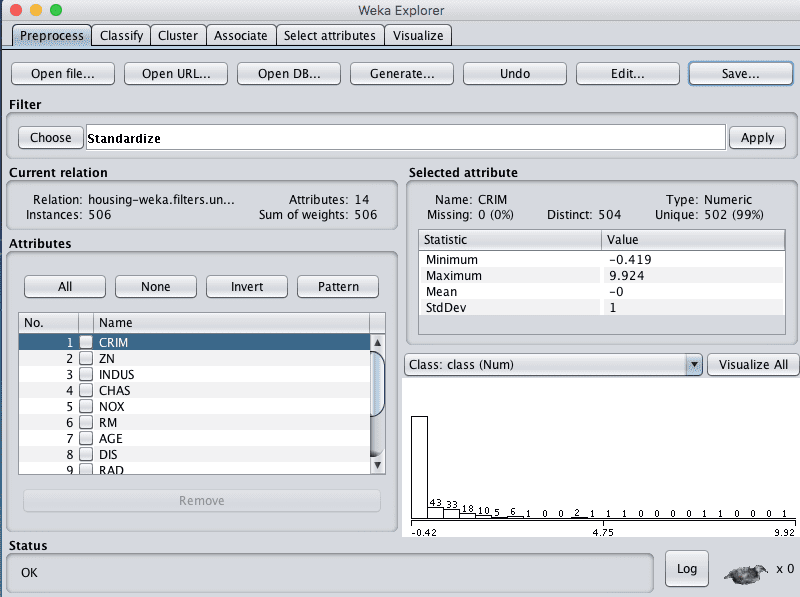800x597 pixels.
Task: Select the CHAS attribute row
Action: coord(194,390)
